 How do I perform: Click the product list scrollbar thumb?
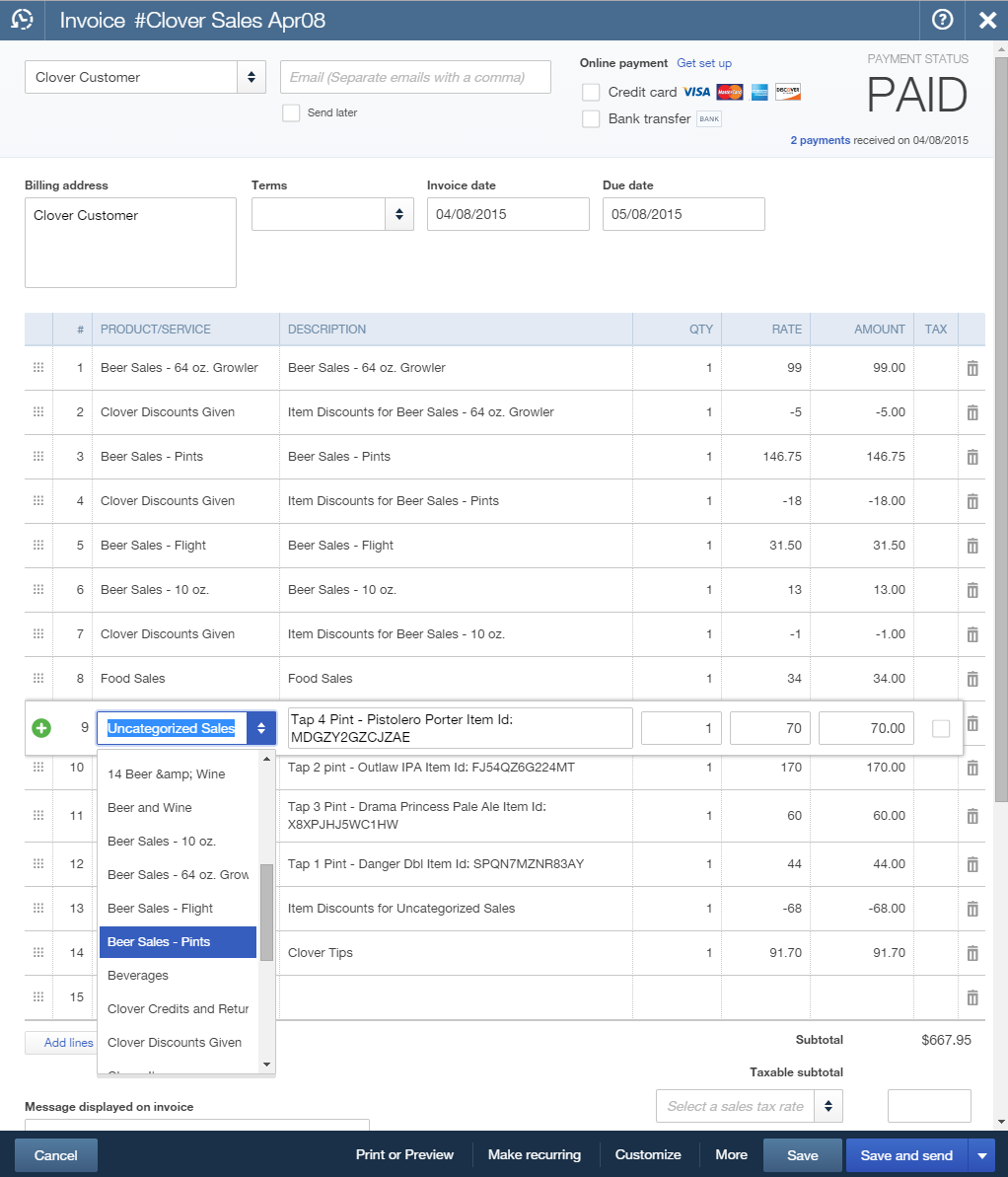pyautogui.click(x=266, y=912)
